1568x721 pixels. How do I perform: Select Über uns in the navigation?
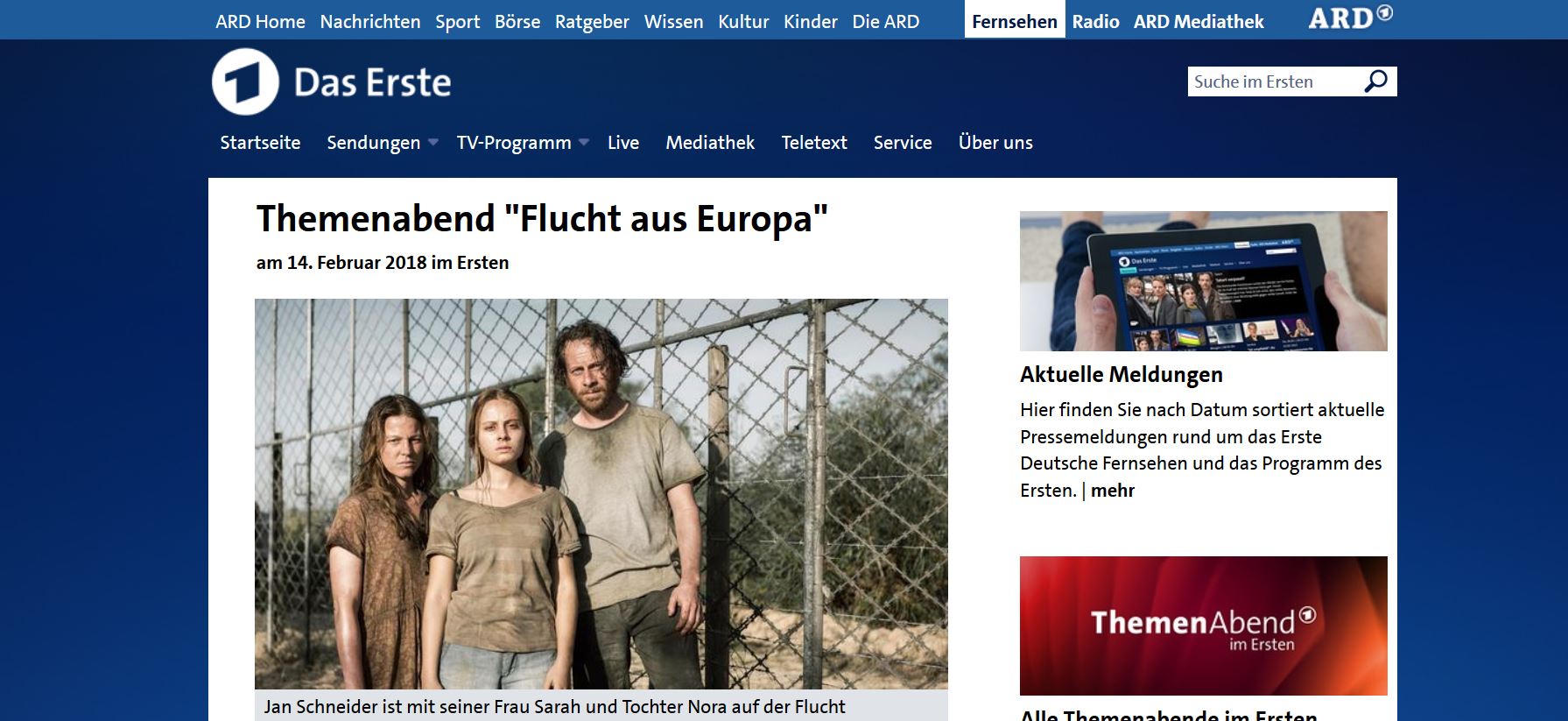click(x=995, y=142)
